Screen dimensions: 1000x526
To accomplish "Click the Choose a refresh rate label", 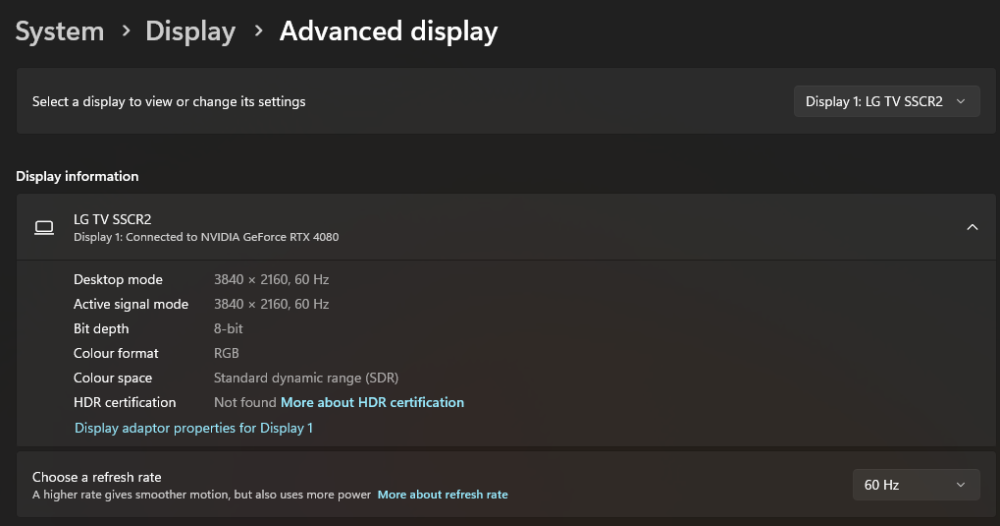I will 96,478.
